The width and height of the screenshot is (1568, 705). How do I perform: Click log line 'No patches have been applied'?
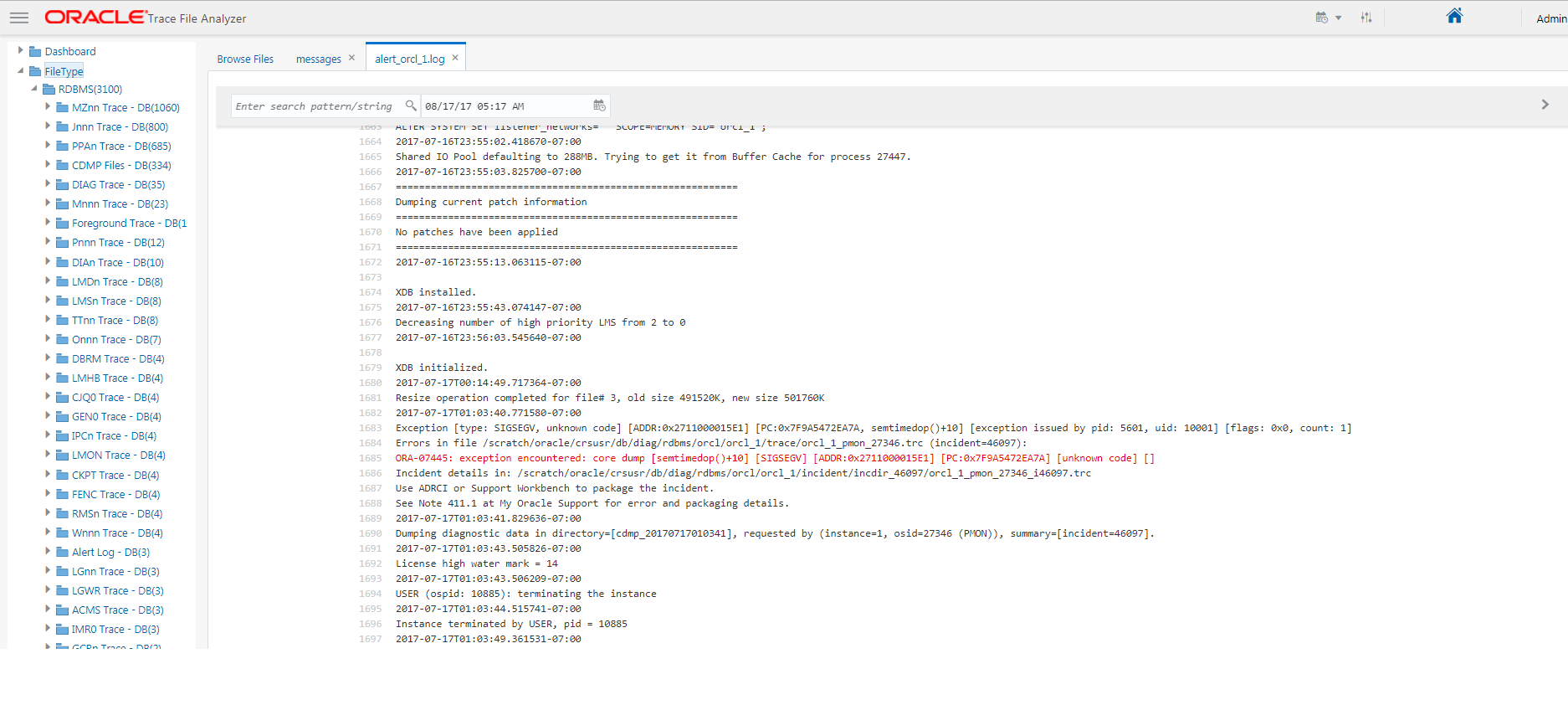476,232
